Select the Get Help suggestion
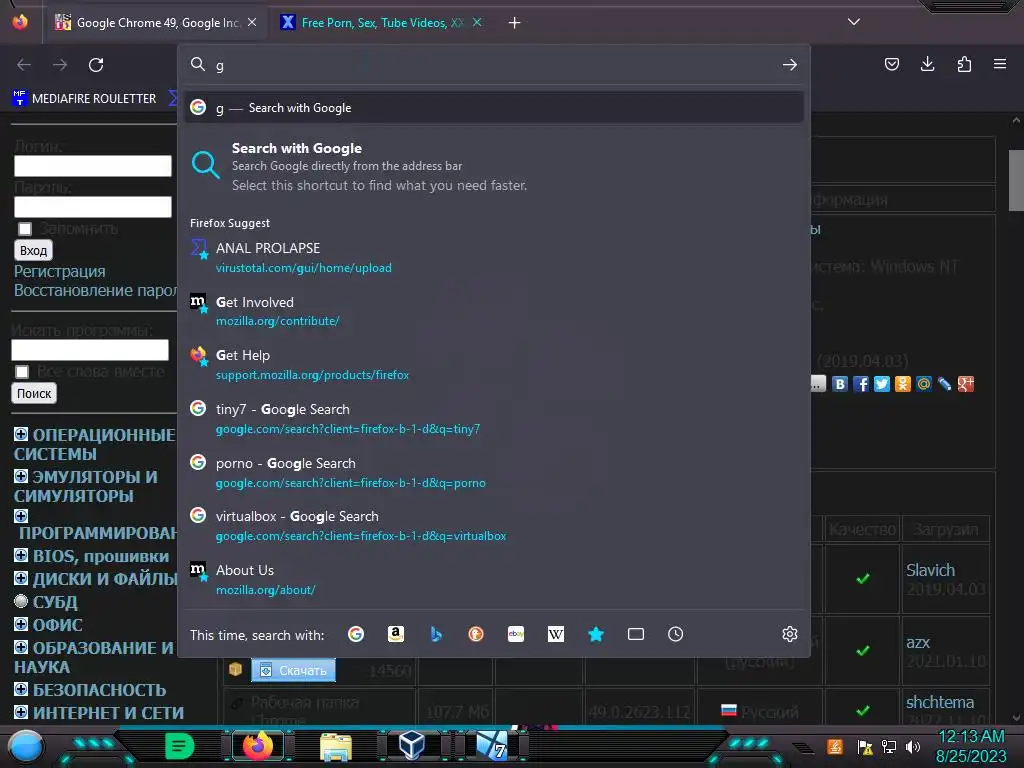Screen dimensions: 1024x768 pyautogui.click(x=494, y=365)
